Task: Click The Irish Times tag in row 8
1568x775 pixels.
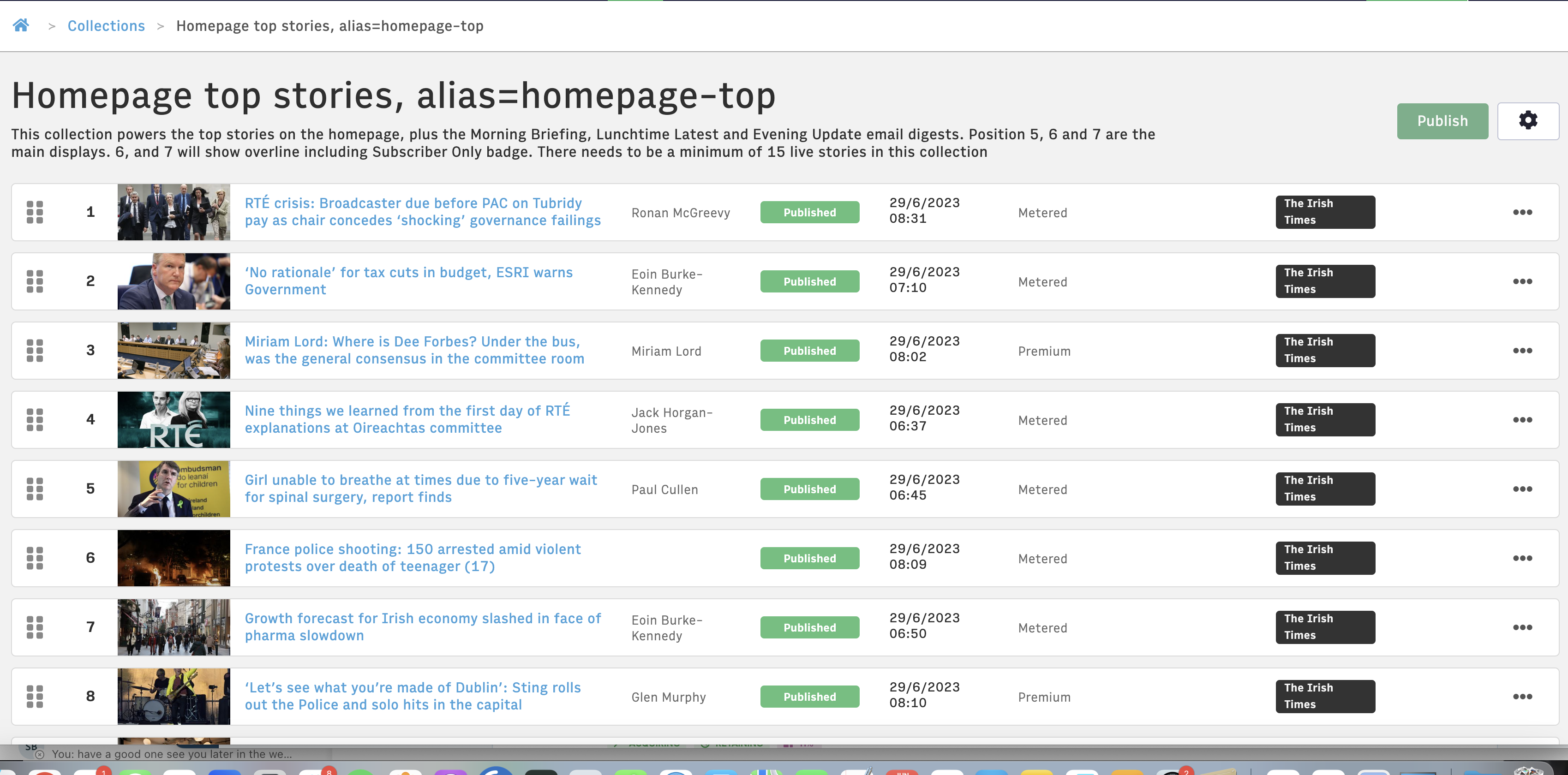Action: (x=1325, y=697)
